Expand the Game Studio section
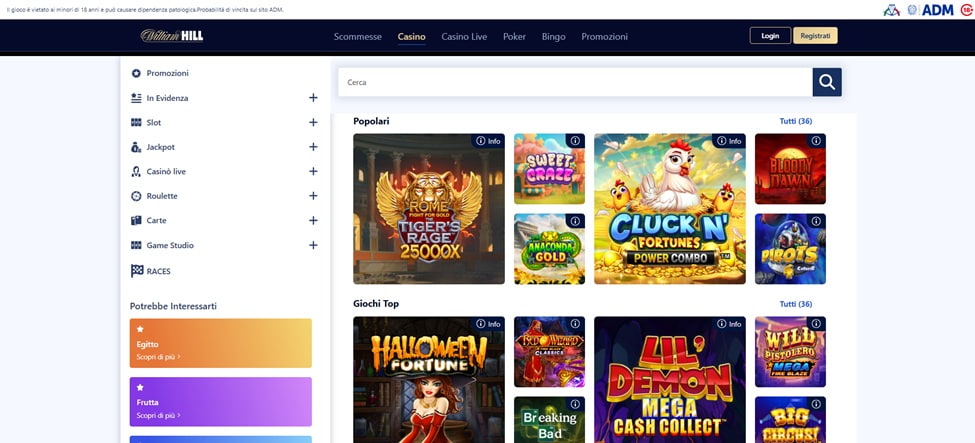 (x=313, y=245)
